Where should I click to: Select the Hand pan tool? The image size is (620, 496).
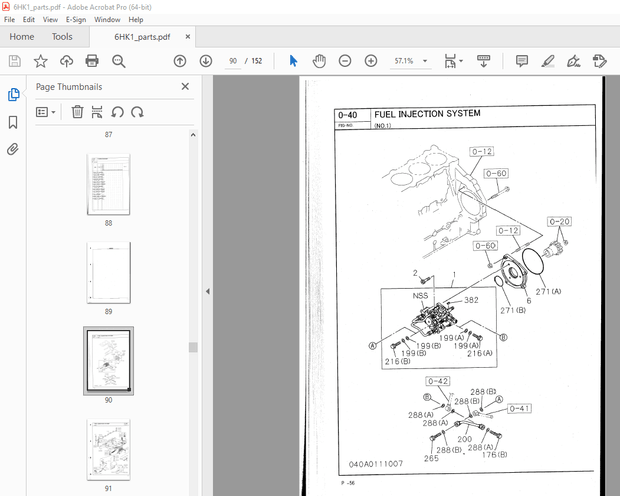pos(319,61)
